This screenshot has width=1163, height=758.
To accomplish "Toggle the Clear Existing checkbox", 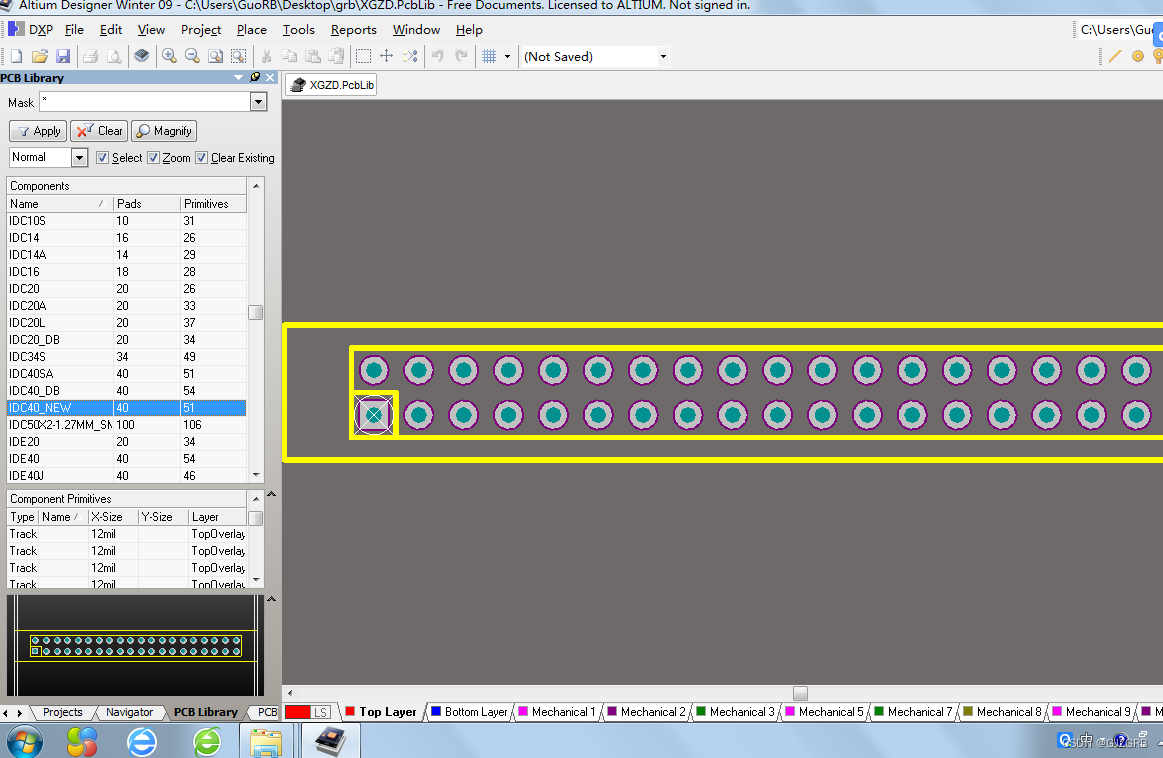I will (201, 157).
